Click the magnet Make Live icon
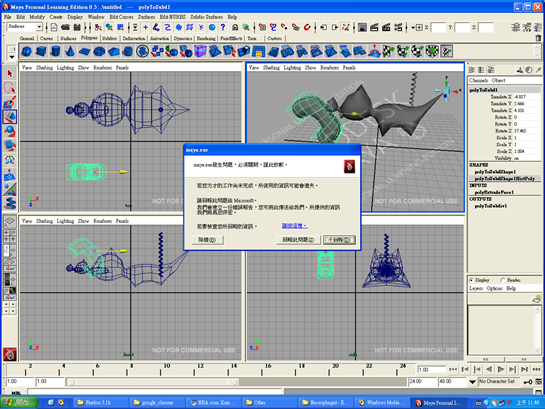Image resolution: width=545 pixels, height=409 pixels. [307, 27]
